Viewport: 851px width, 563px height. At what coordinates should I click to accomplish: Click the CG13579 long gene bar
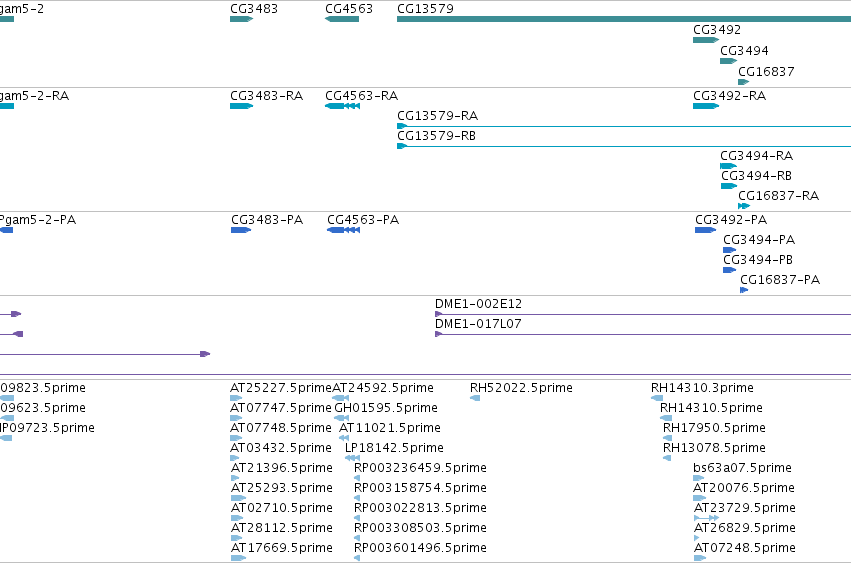point(624,20)
